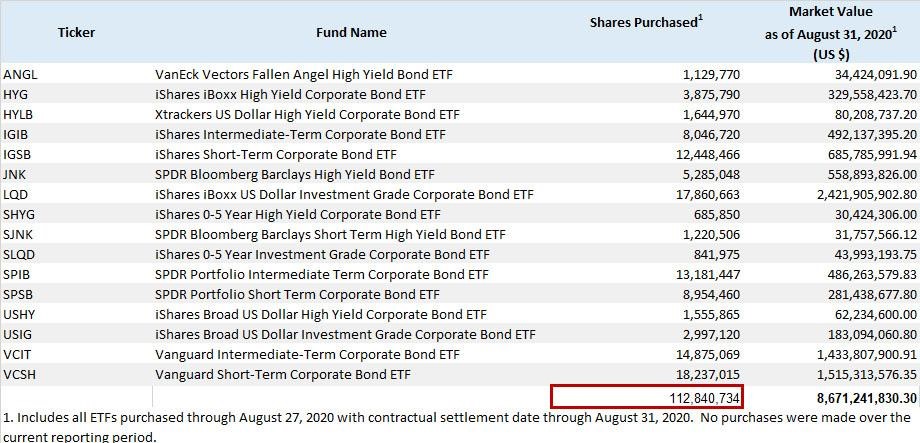The height and width of the screenshot is (443, 920).
Task: Select SPDR Bloomberg Barclays High Yield Bond ETF
Action: (x=295, y=174)
